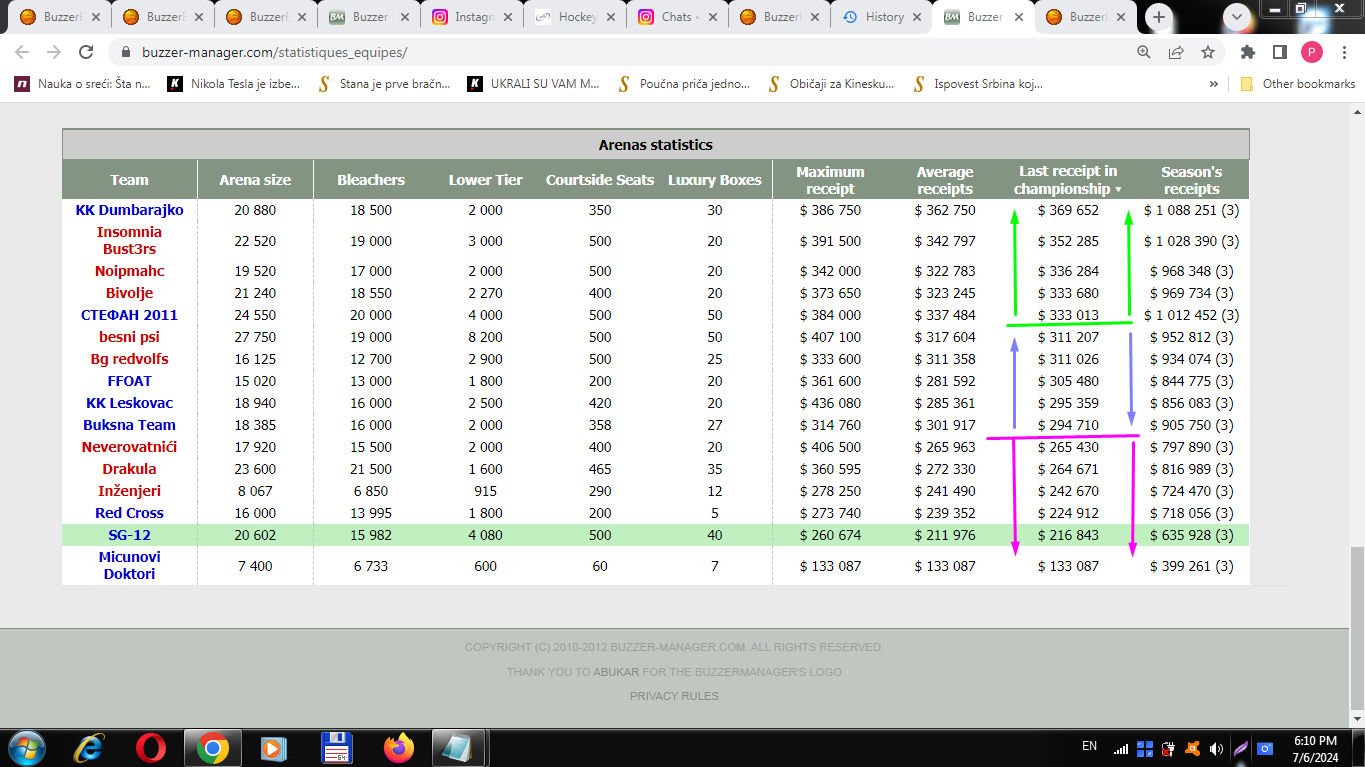Open the SG-12 team link
Screen dimensions: 1365x767
point(129,535)
